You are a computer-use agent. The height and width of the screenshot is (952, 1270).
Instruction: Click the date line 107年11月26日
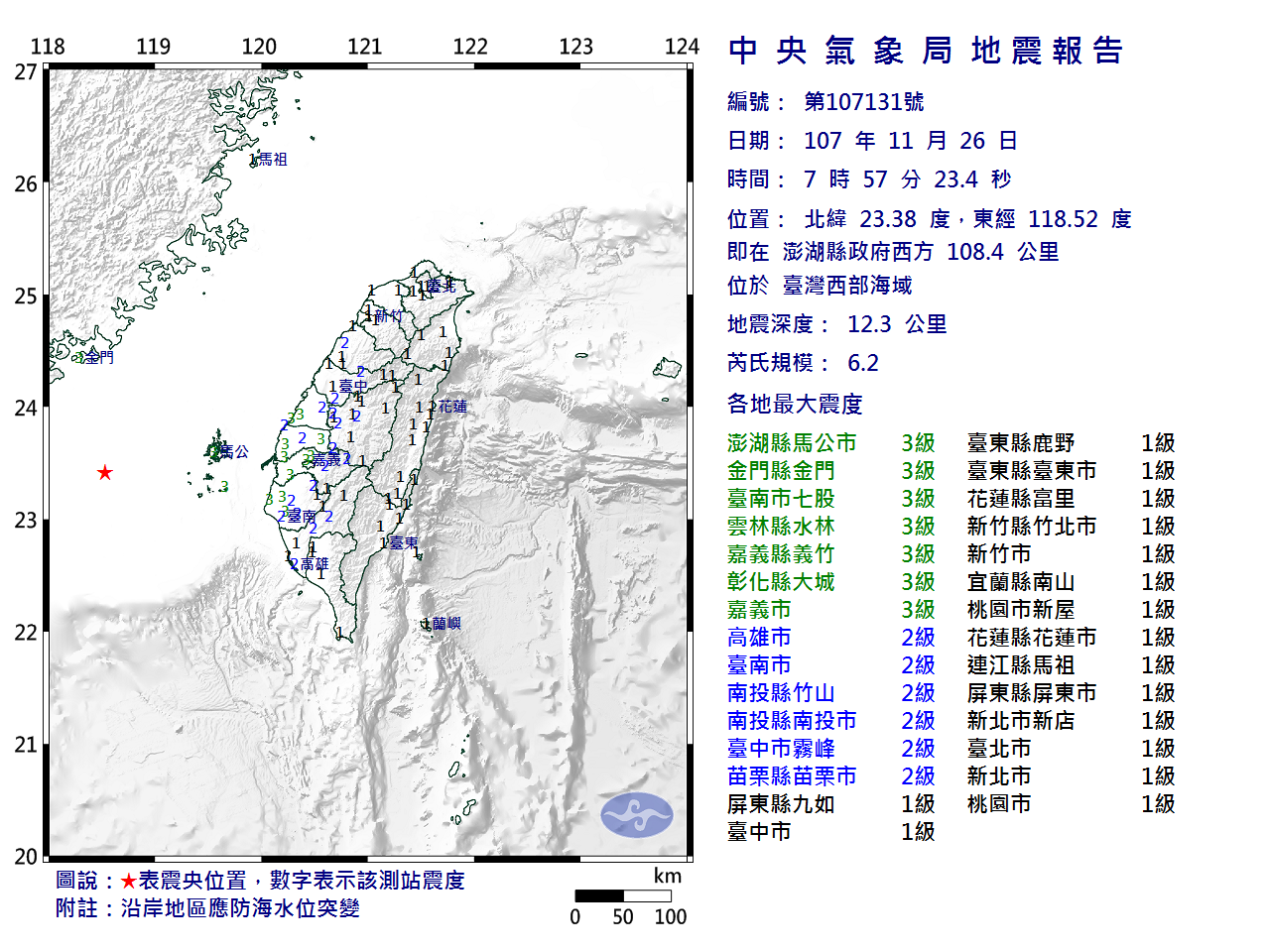[x=872, y=141]
